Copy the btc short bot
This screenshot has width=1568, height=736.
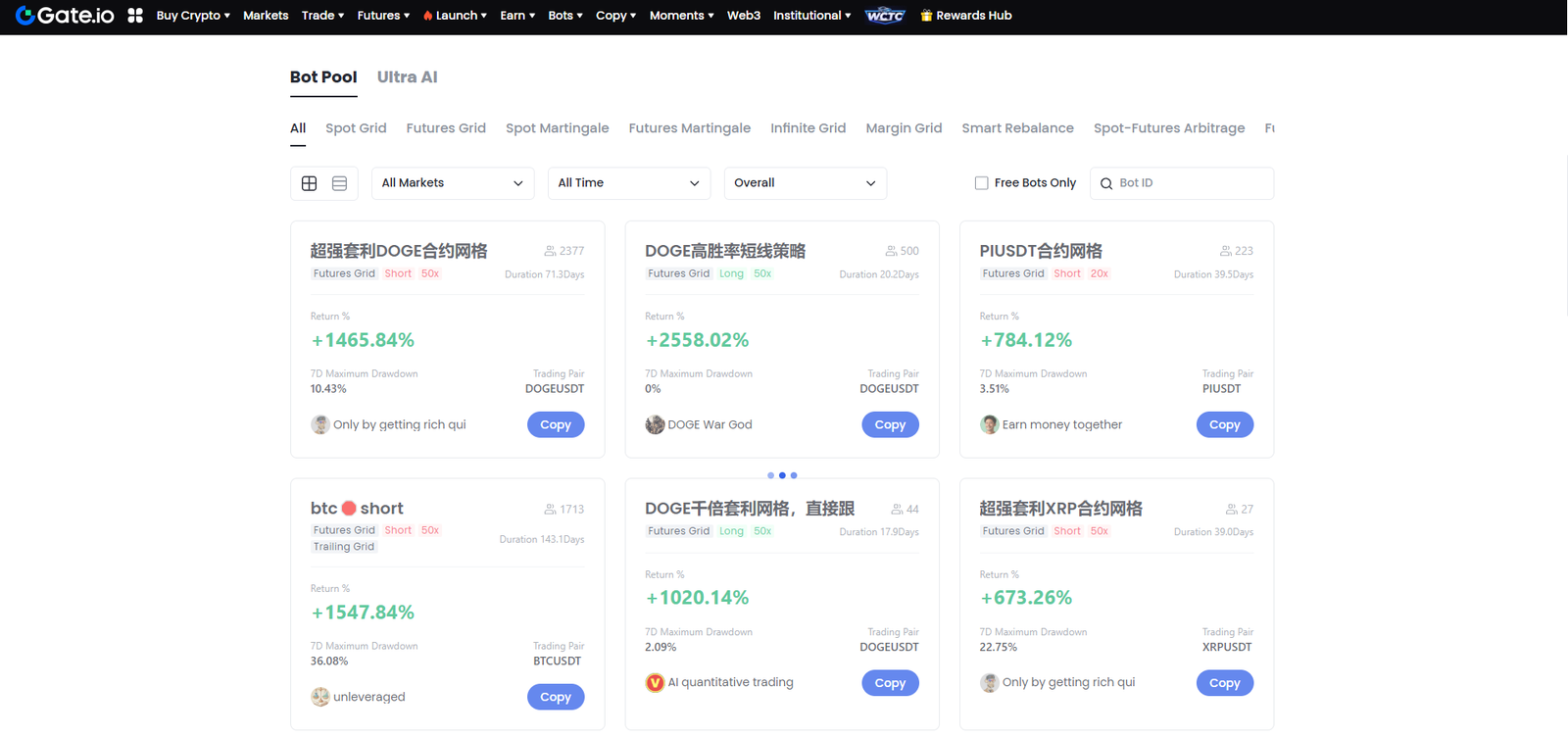(556, 697)
